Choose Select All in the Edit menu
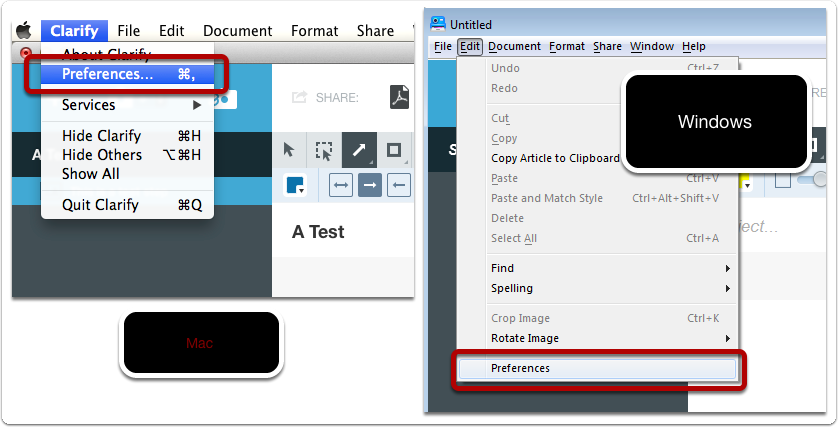Image resolution: width=838 pixels, height=427 pixels. coord(598,238)
